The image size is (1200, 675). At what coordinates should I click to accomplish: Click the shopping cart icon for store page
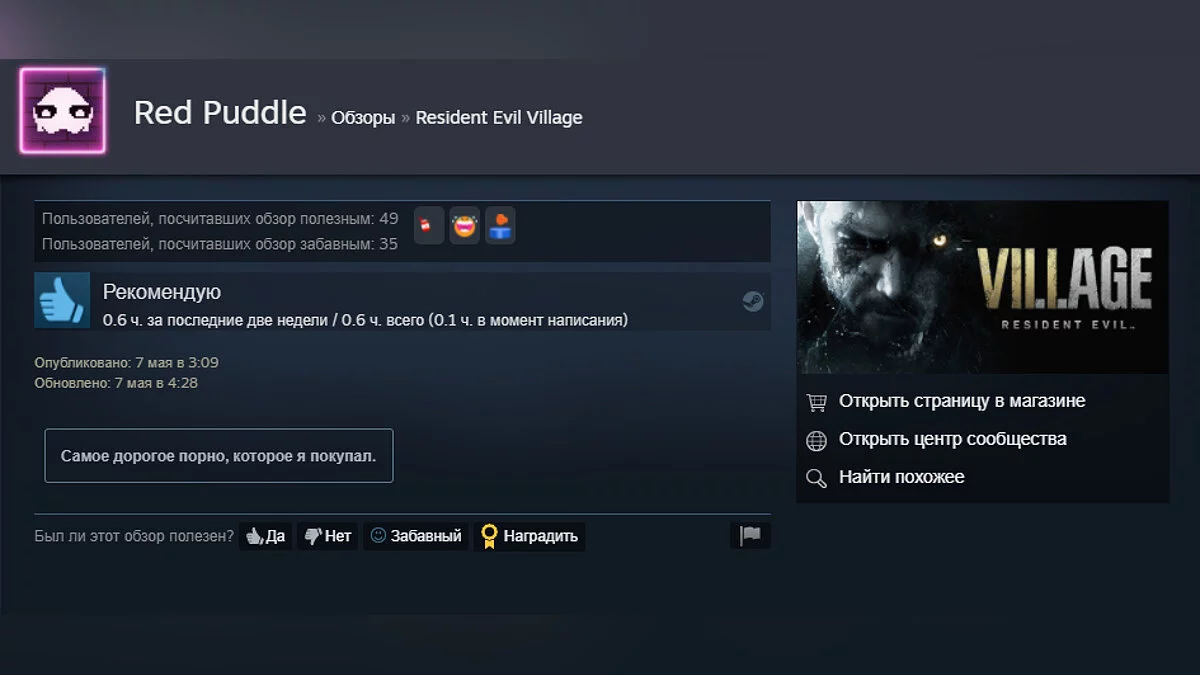817,402
